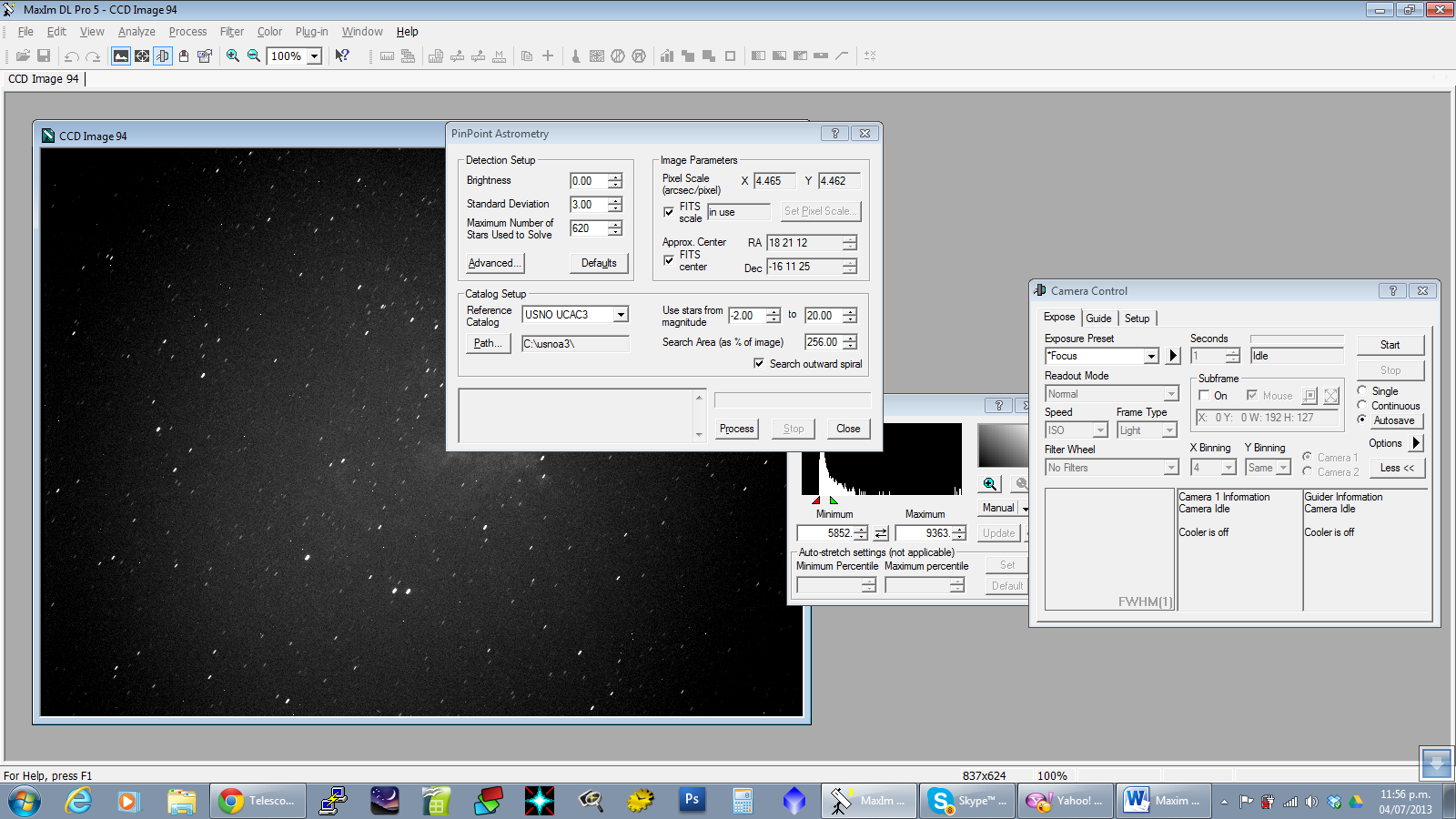This screenshot has width=1456, height=819.
Task: Click the Open file toolbar icon
Action: tap(23, 56)
